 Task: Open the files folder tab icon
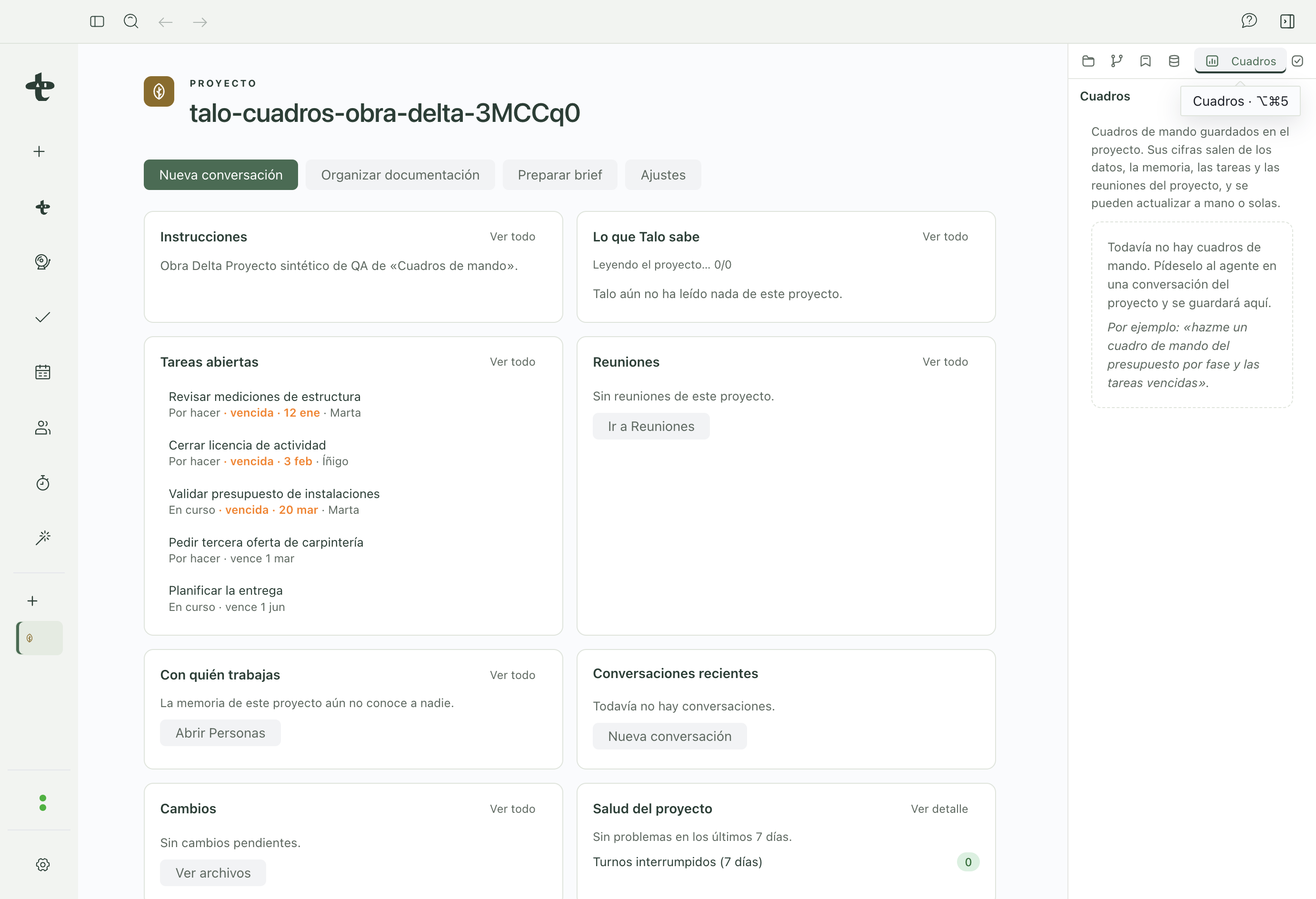tap(1088, 61)
